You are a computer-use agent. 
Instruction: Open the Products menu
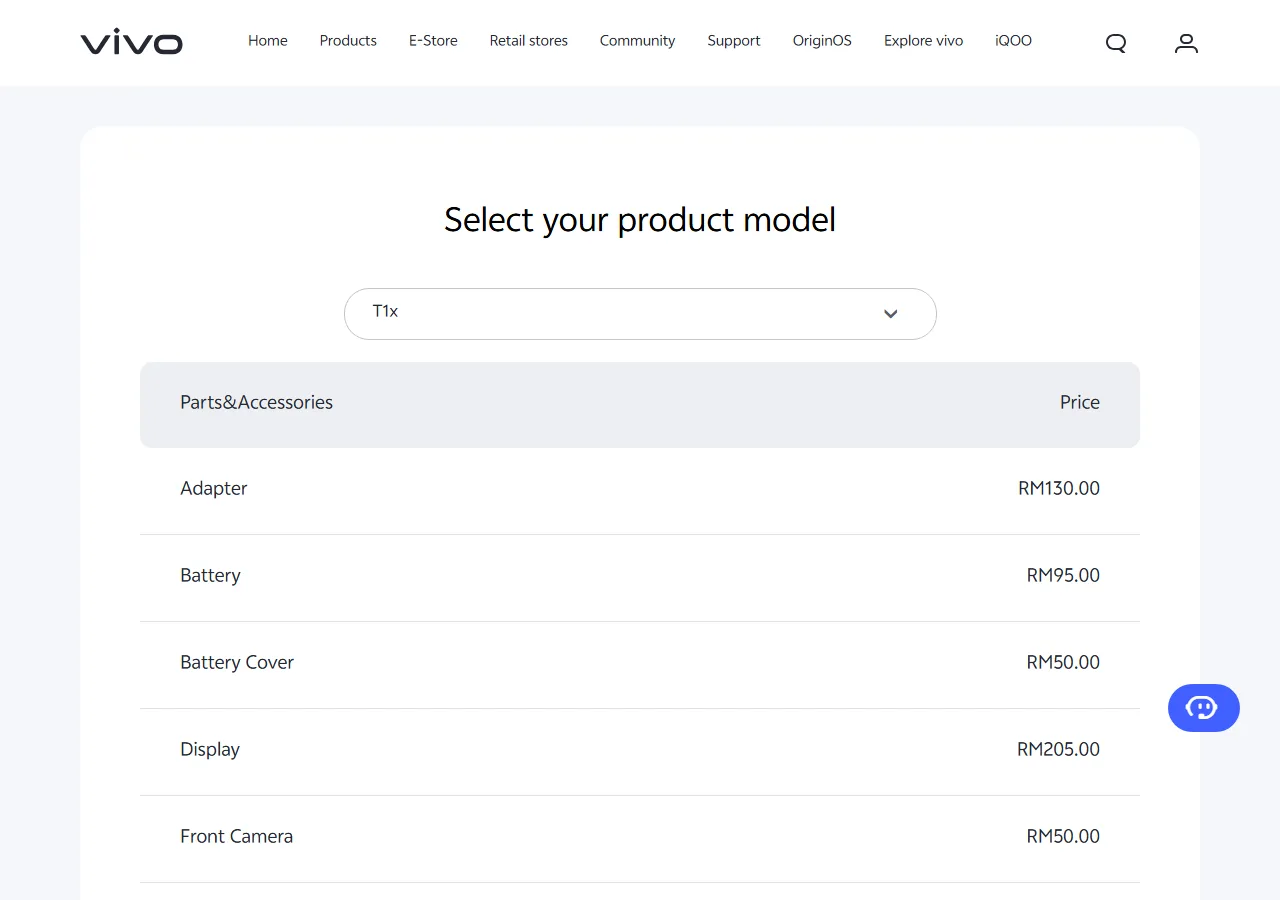(x=348, y=41)
